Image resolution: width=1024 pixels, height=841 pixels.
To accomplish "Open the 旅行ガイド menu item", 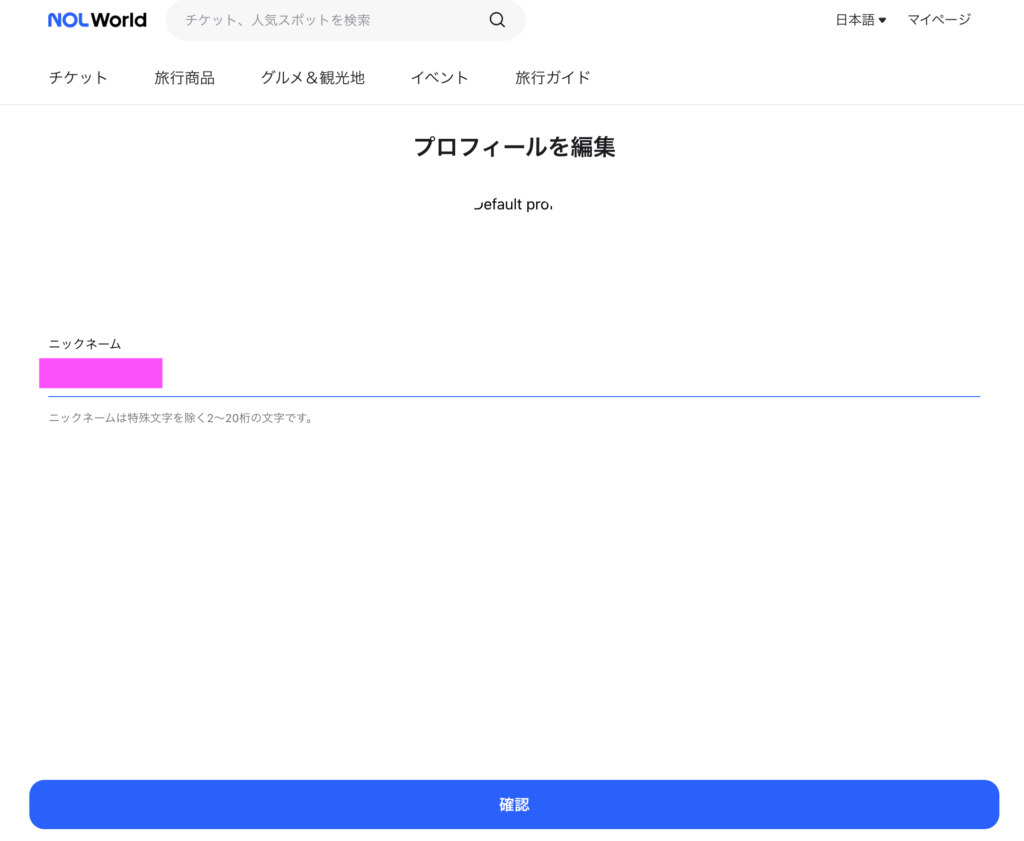I will pyautogui.click(x=552, y=78).
